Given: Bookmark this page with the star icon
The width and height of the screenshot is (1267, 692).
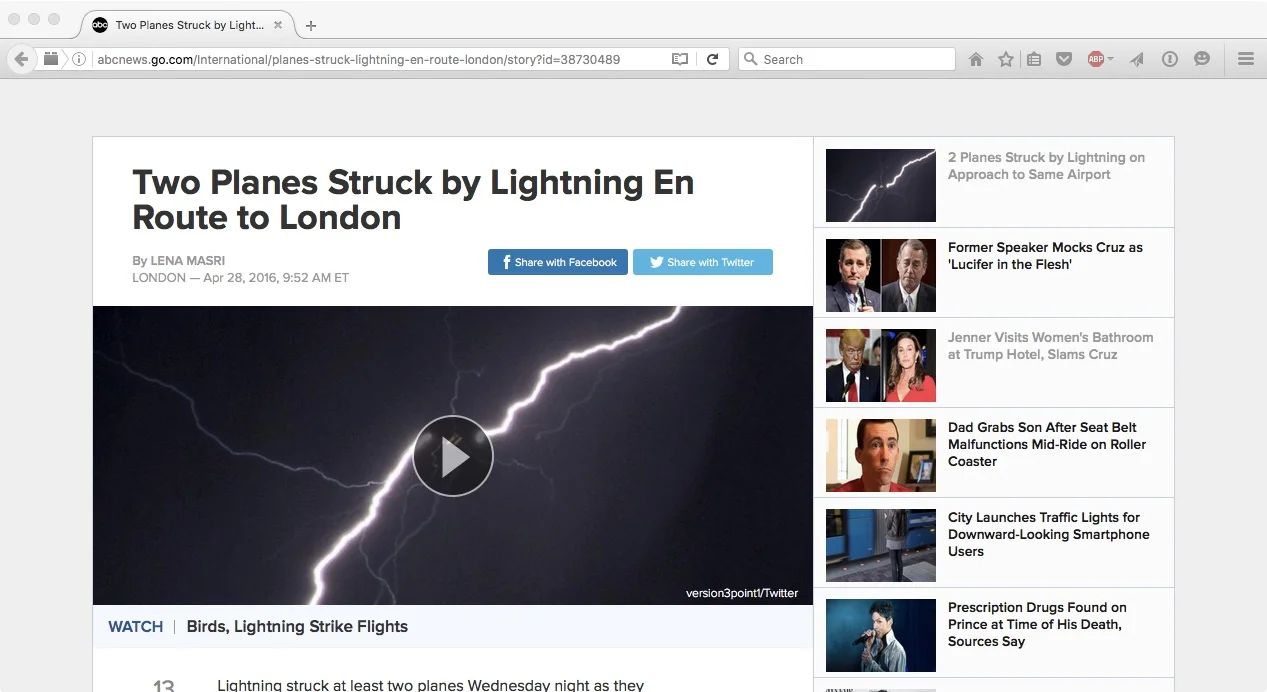Looking at the screenshot, I should pyautogui.click(x=1006, y=60).
